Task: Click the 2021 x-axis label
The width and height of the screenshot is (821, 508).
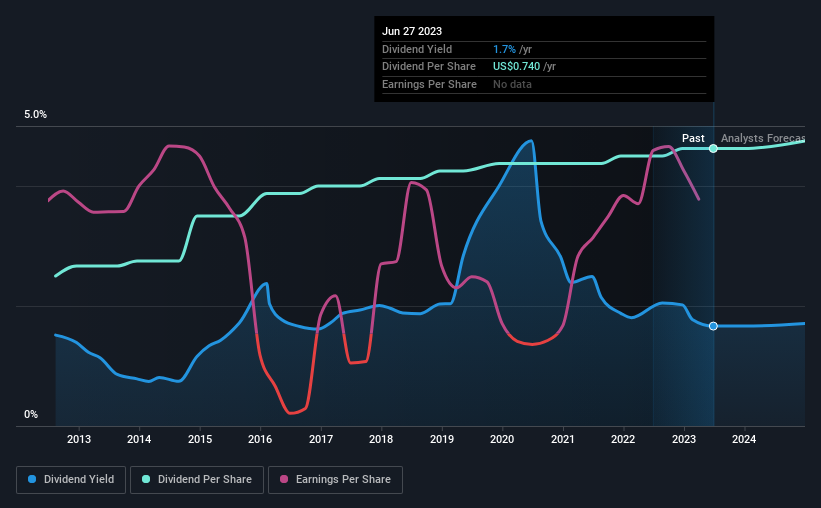Action: 563,439
